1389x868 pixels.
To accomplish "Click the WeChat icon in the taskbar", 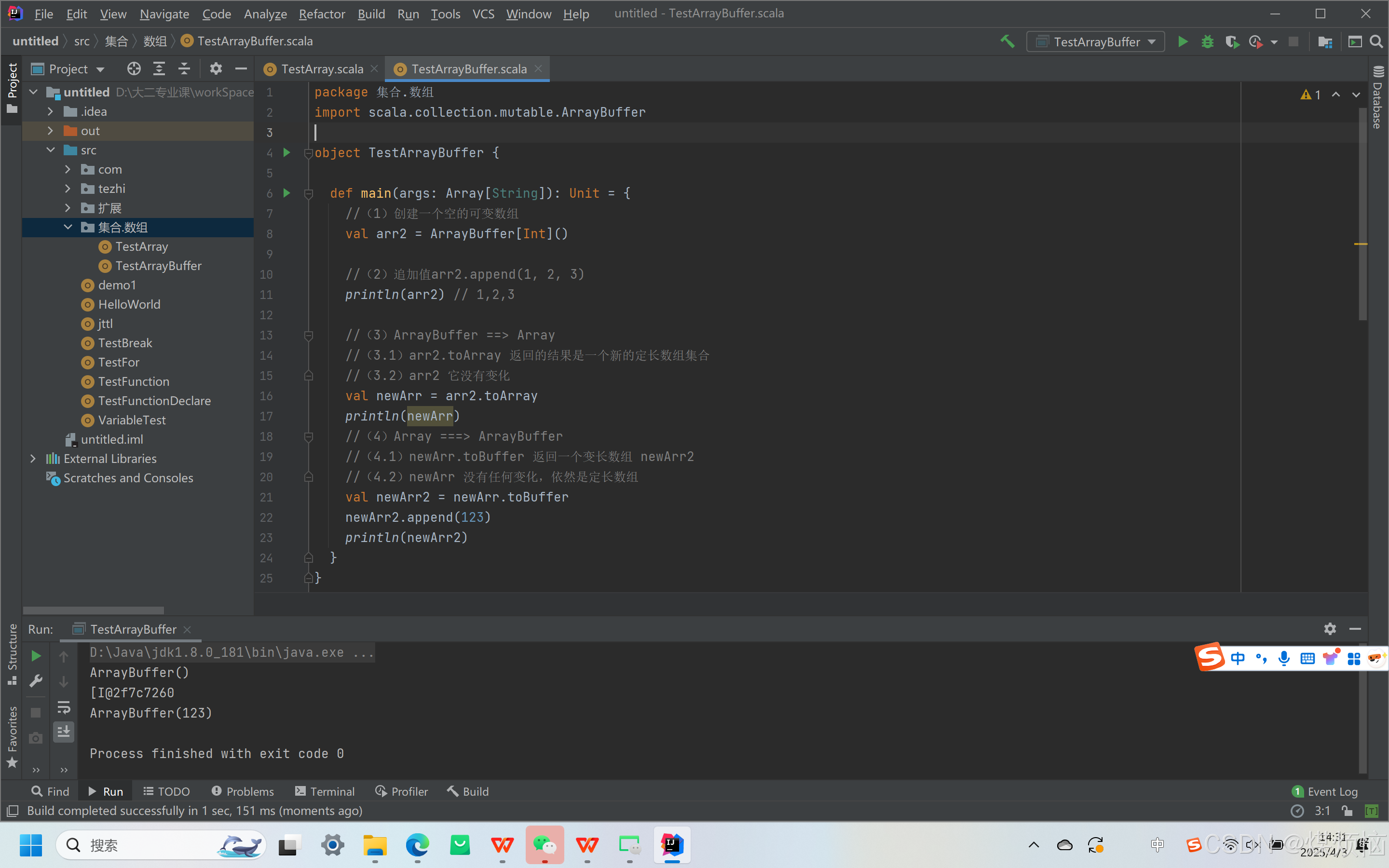I will (544, 845).
